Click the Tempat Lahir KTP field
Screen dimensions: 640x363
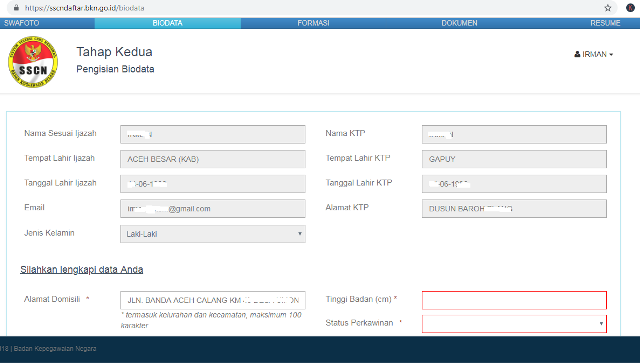[514, 159]
